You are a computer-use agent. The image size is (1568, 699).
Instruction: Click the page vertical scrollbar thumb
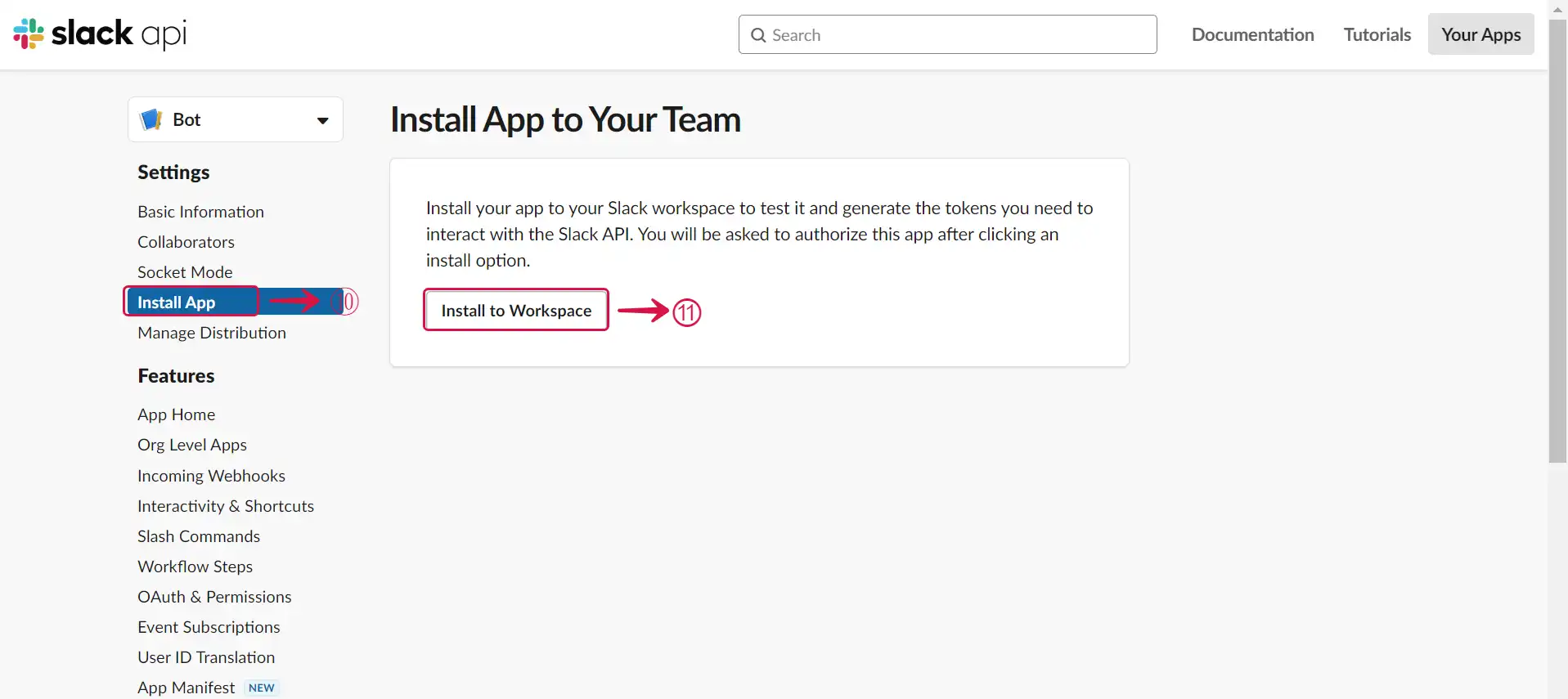pos(1557,241)
